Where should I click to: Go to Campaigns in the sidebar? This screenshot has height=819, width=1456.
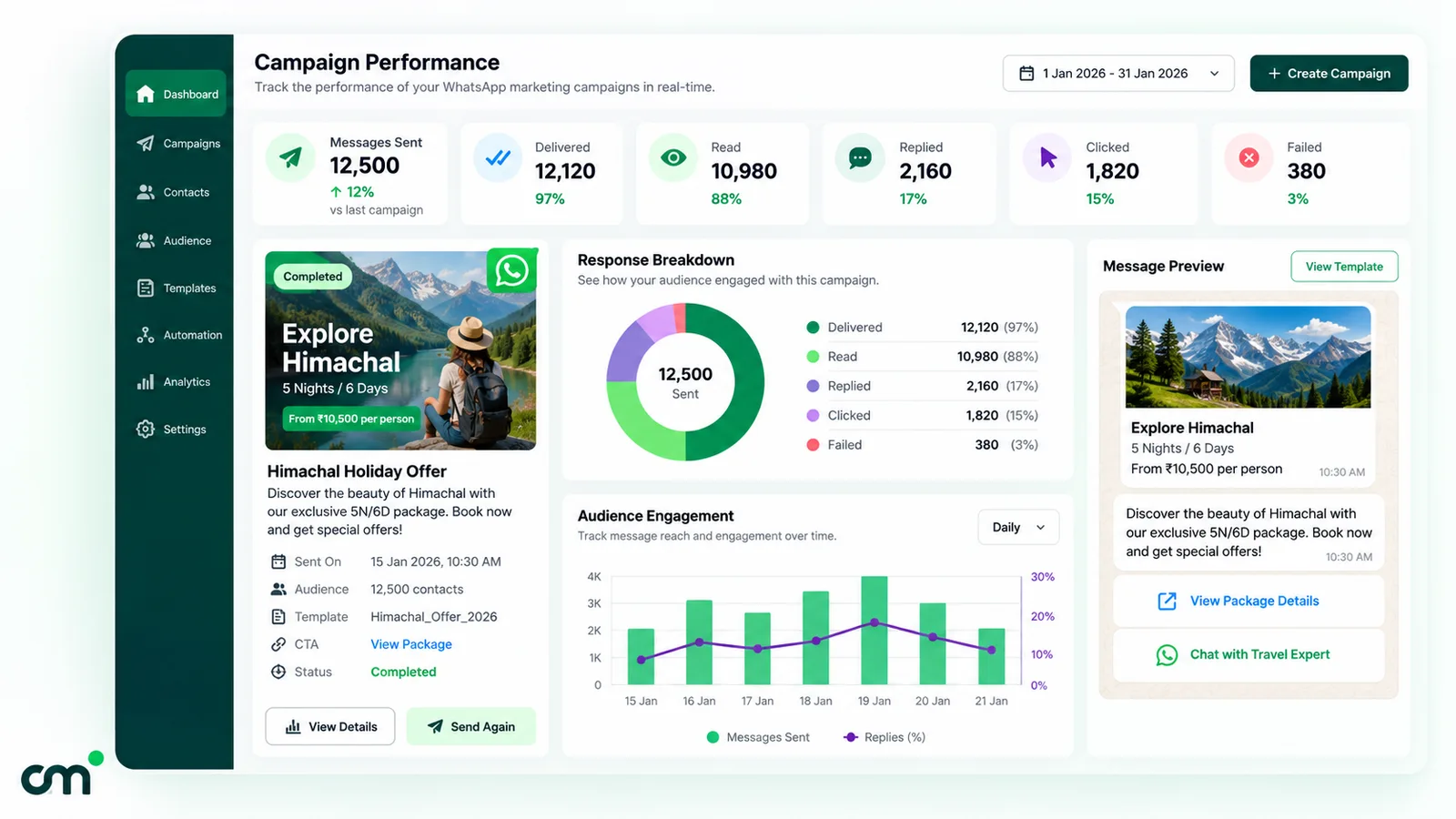[x=177, y=143]
